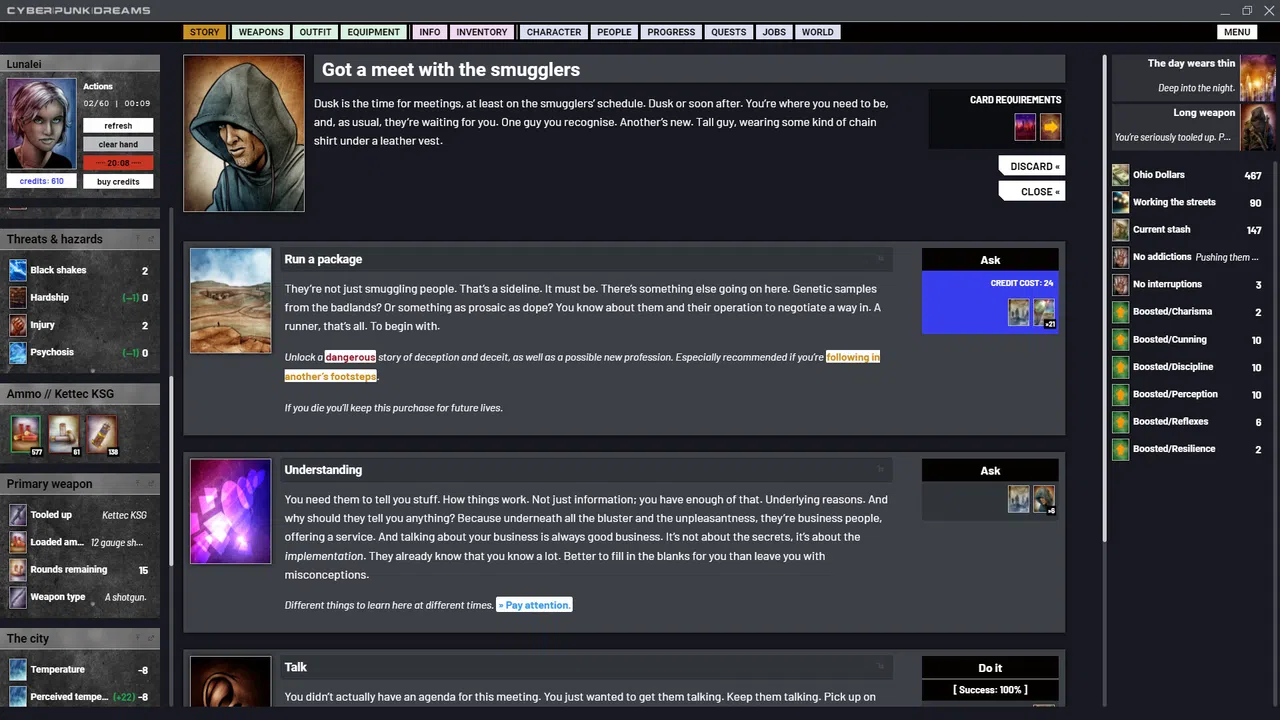Click the Ohio Dollars money icon
Viewport: 1280px width, 720px height.
(x=1121, y=175)
